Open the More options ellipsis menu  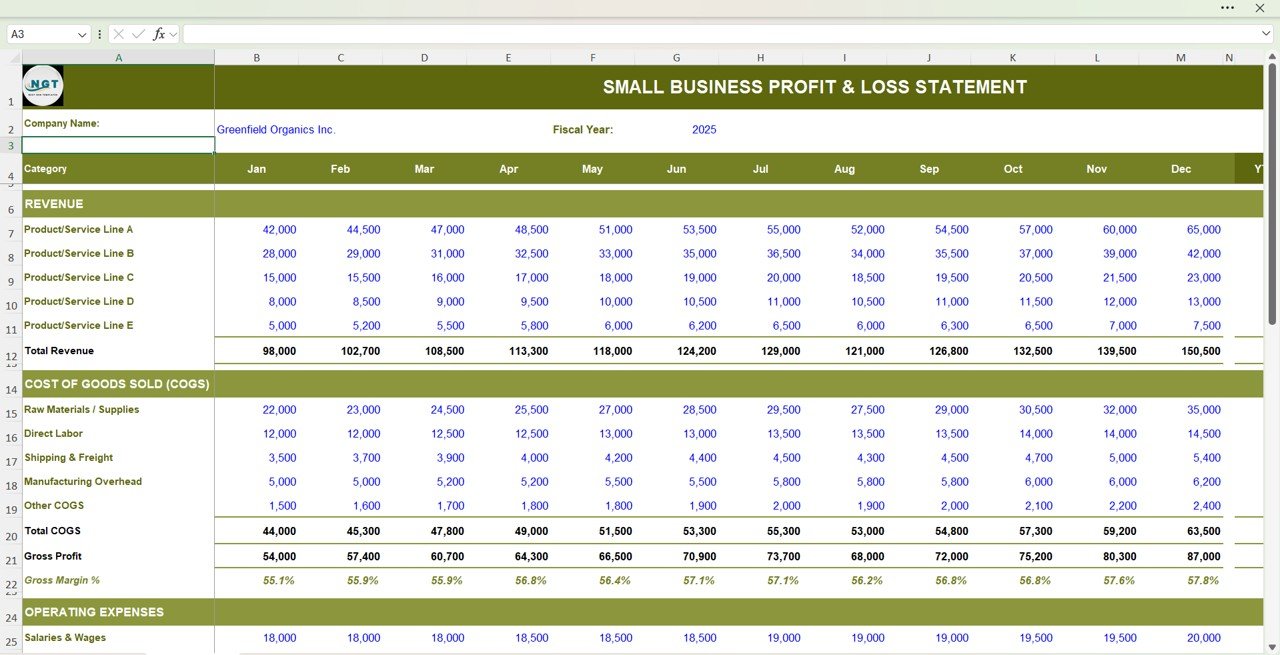[1227, 8]
